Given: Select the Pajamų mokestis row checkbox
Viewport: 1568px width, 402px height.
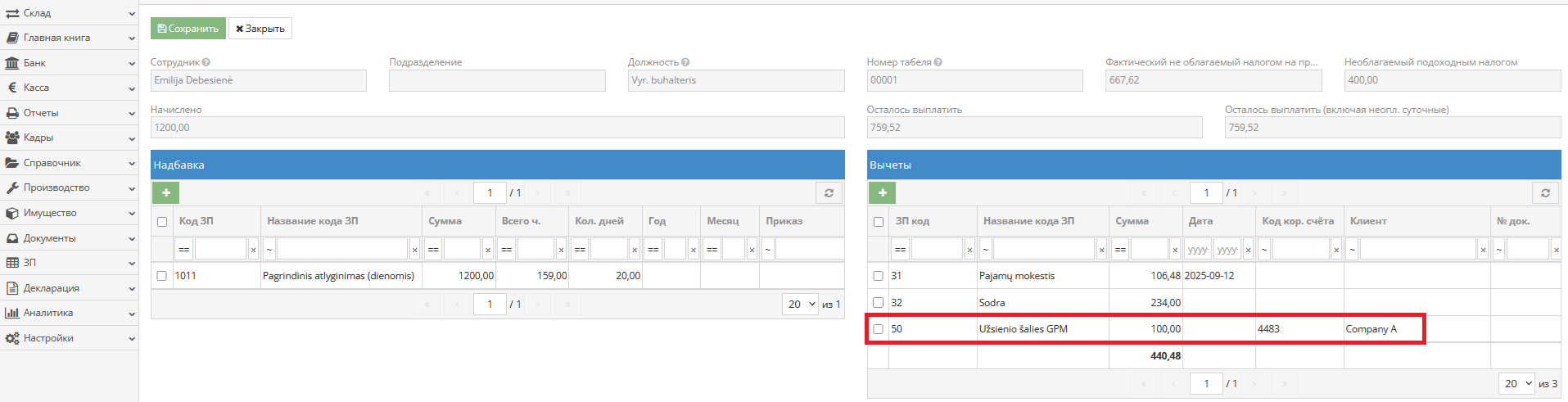Looking at the screenshot, I should 879,276.
